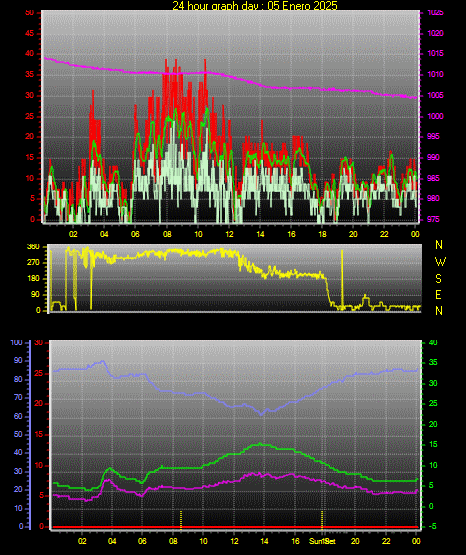Click the E compass direction label

(438, 295)
